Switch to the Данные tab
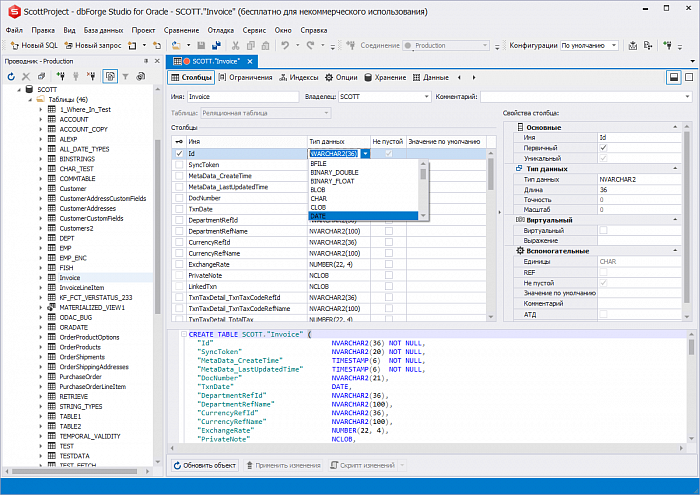The width and height of the screenshot is (700, 495). [431, 78]
